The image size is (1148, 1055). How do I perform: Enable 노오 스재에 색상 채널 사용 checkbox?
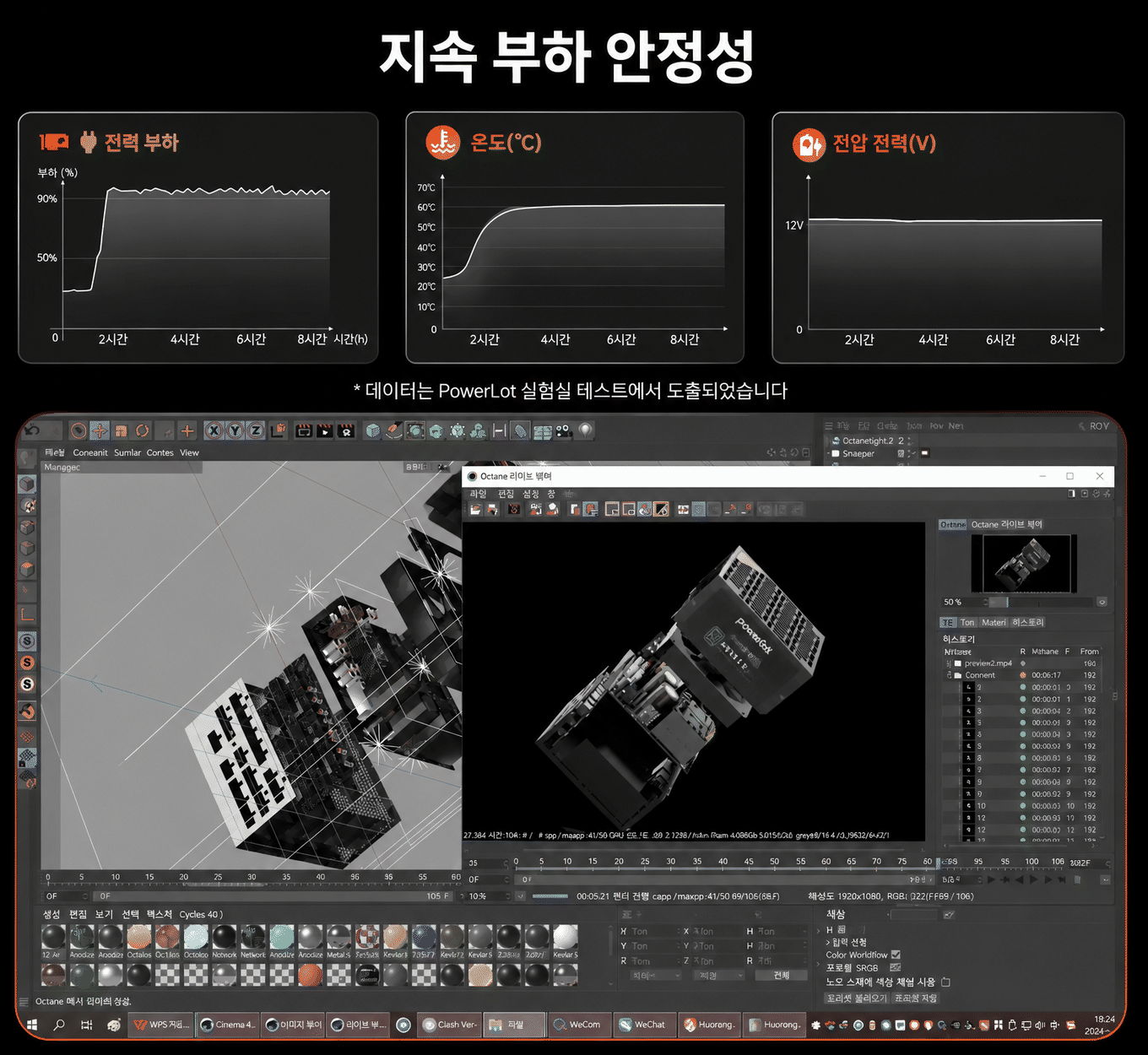pos(945,982)
